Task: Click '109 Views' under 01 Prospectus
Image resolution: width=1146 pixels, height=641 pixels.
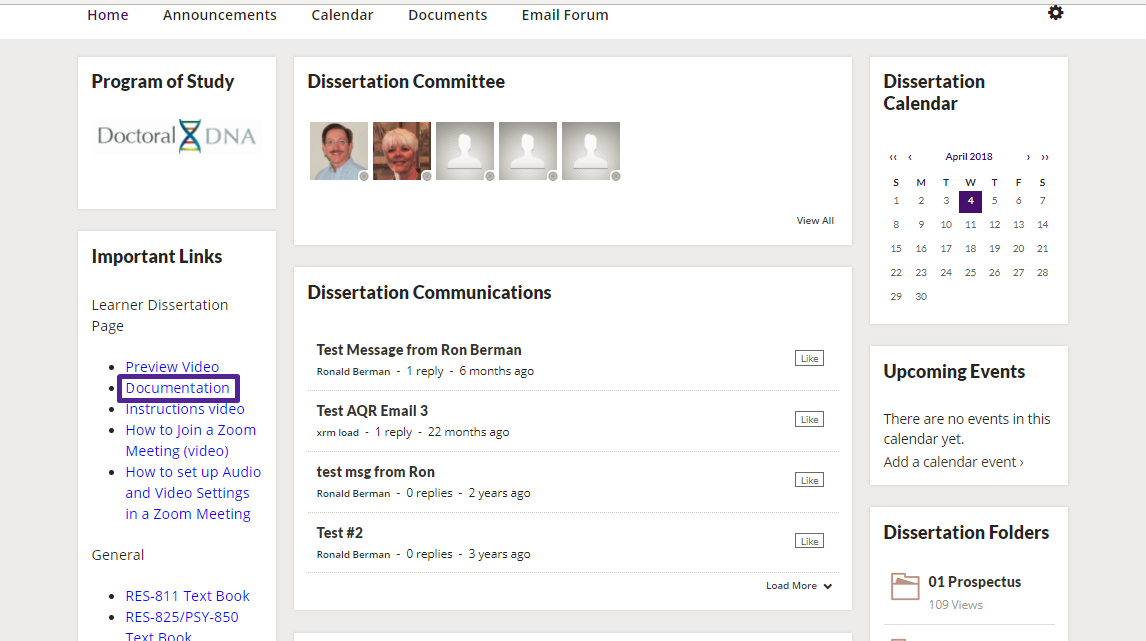Action: tap(955, 605)
